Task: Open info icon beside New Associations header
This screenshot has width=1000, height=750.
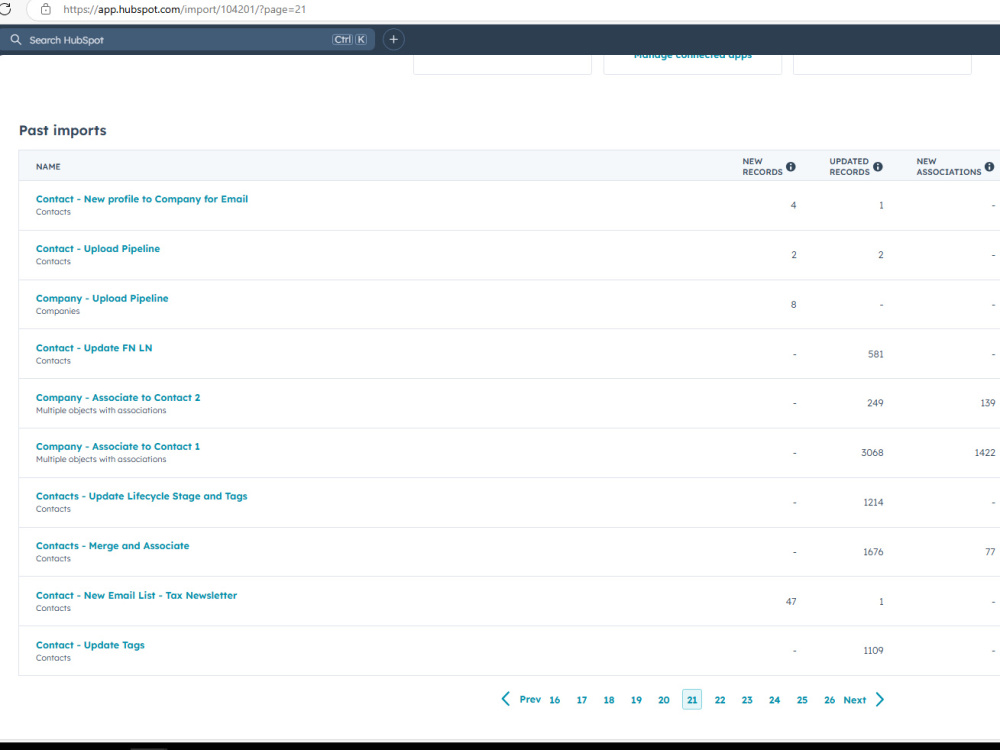Action: [989, 166]
